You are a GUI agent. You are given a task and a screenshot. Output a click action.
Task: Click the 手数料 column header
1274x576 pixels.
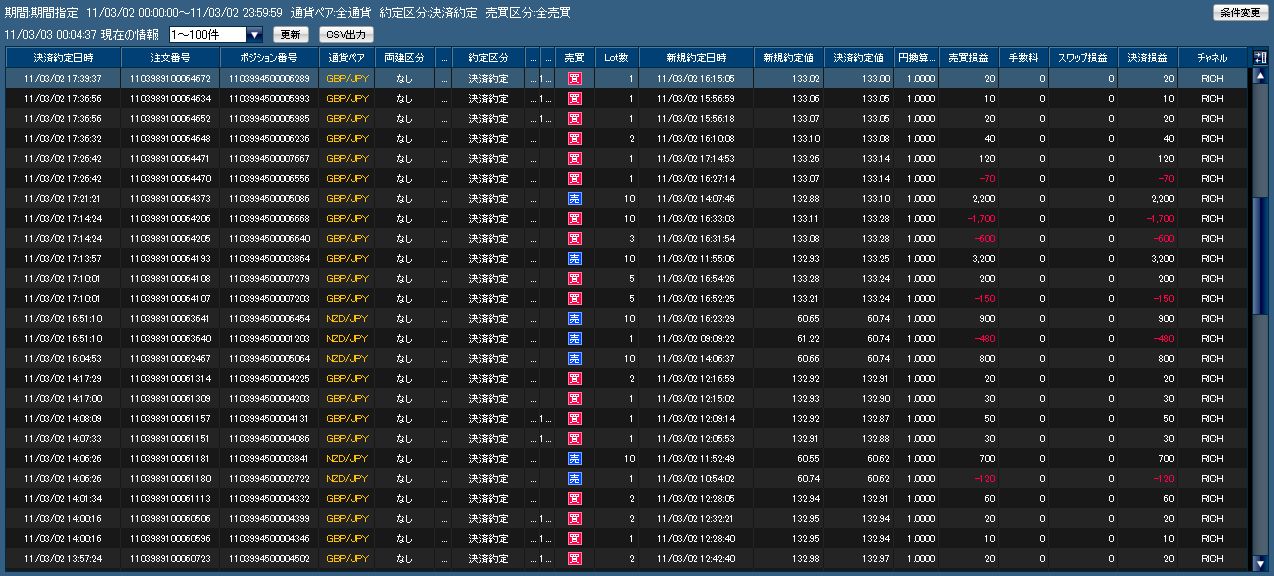click(1024, 58)
